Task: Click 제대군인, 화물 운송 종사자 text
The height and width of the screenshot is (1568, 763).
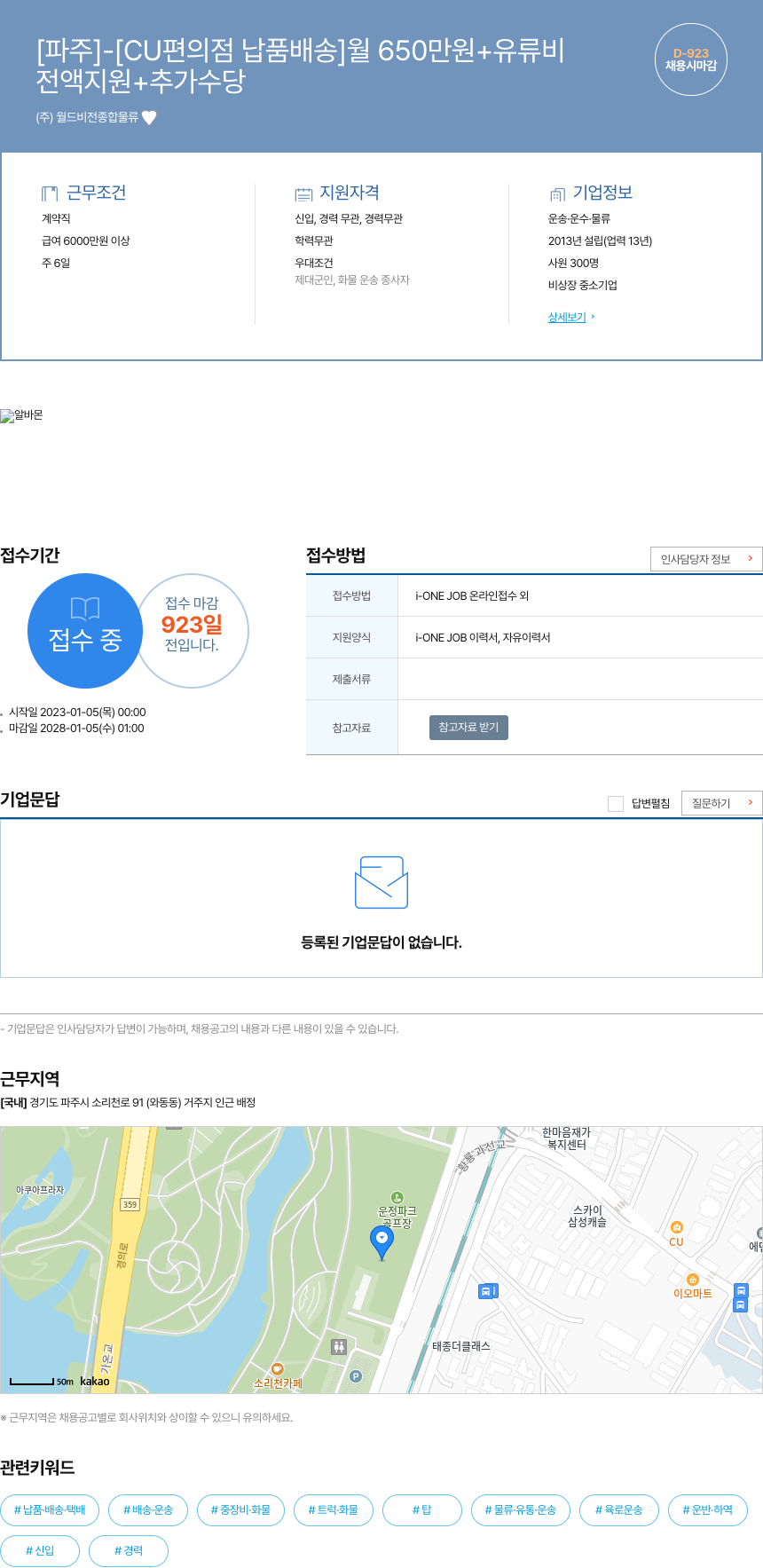Action: [352, 280]
